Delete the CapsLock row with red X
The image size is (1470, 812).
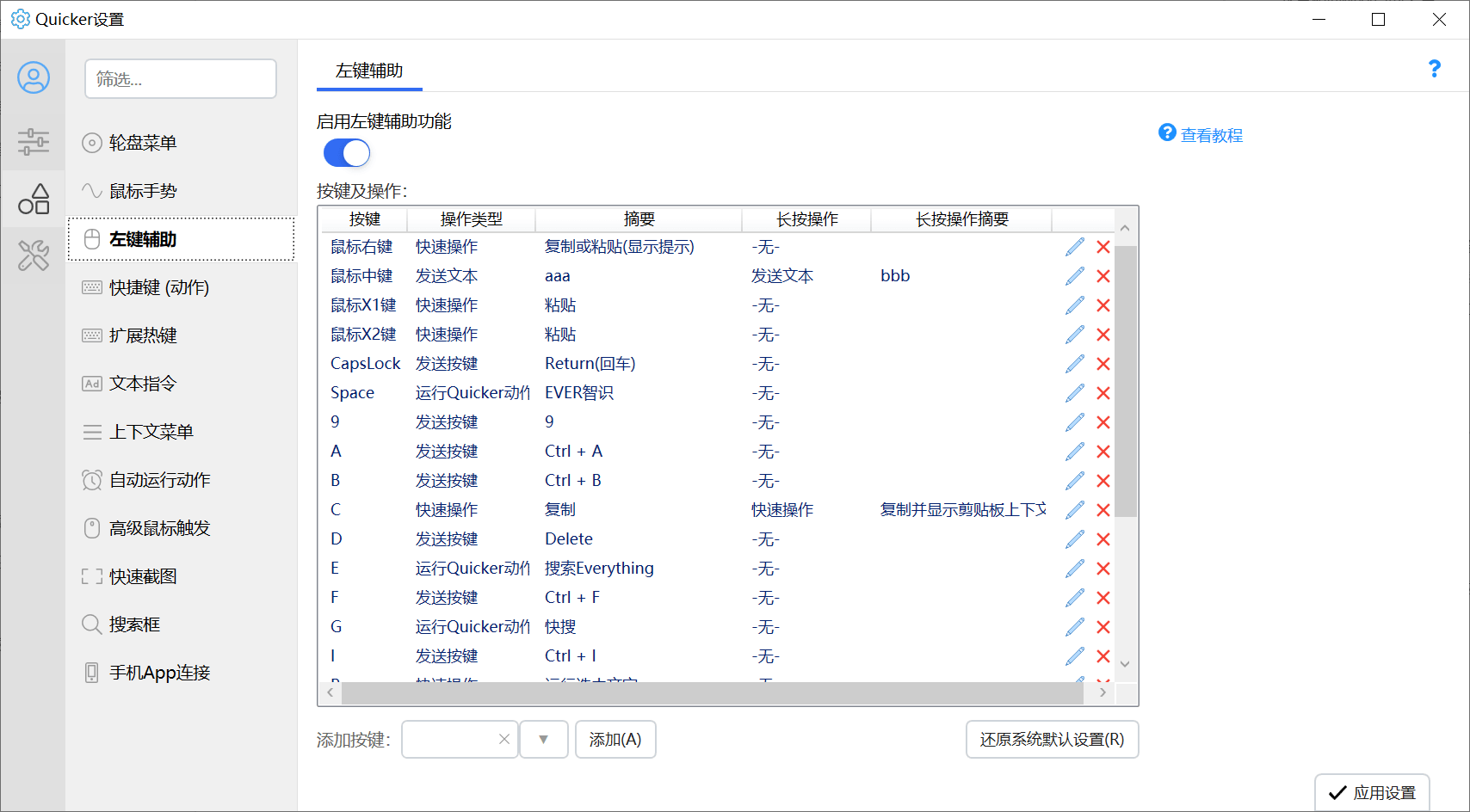coord(1103,364)
